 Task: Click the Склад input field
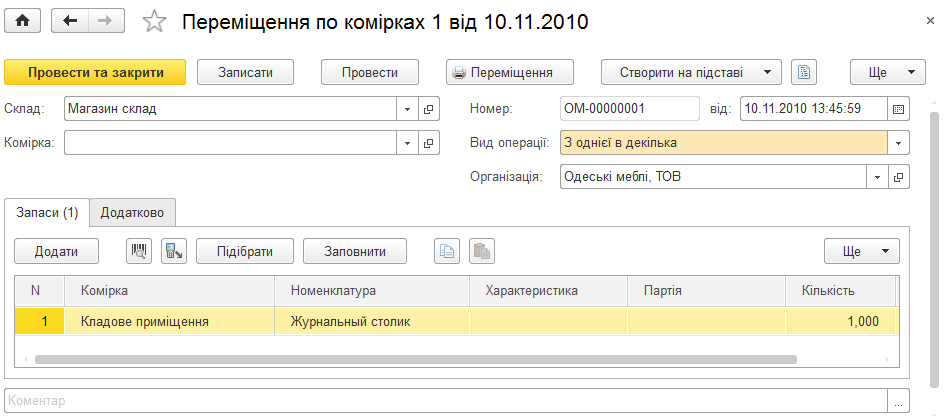pyautogui.click(x=230, y=109)
